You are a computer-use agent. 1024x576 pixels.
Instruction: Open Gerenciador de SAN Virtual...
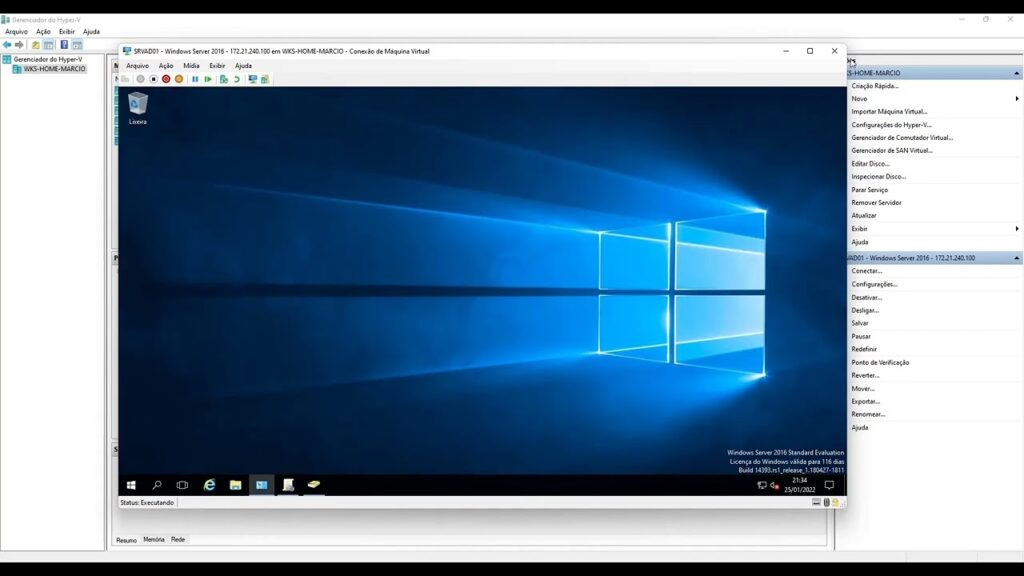(891, 150)
